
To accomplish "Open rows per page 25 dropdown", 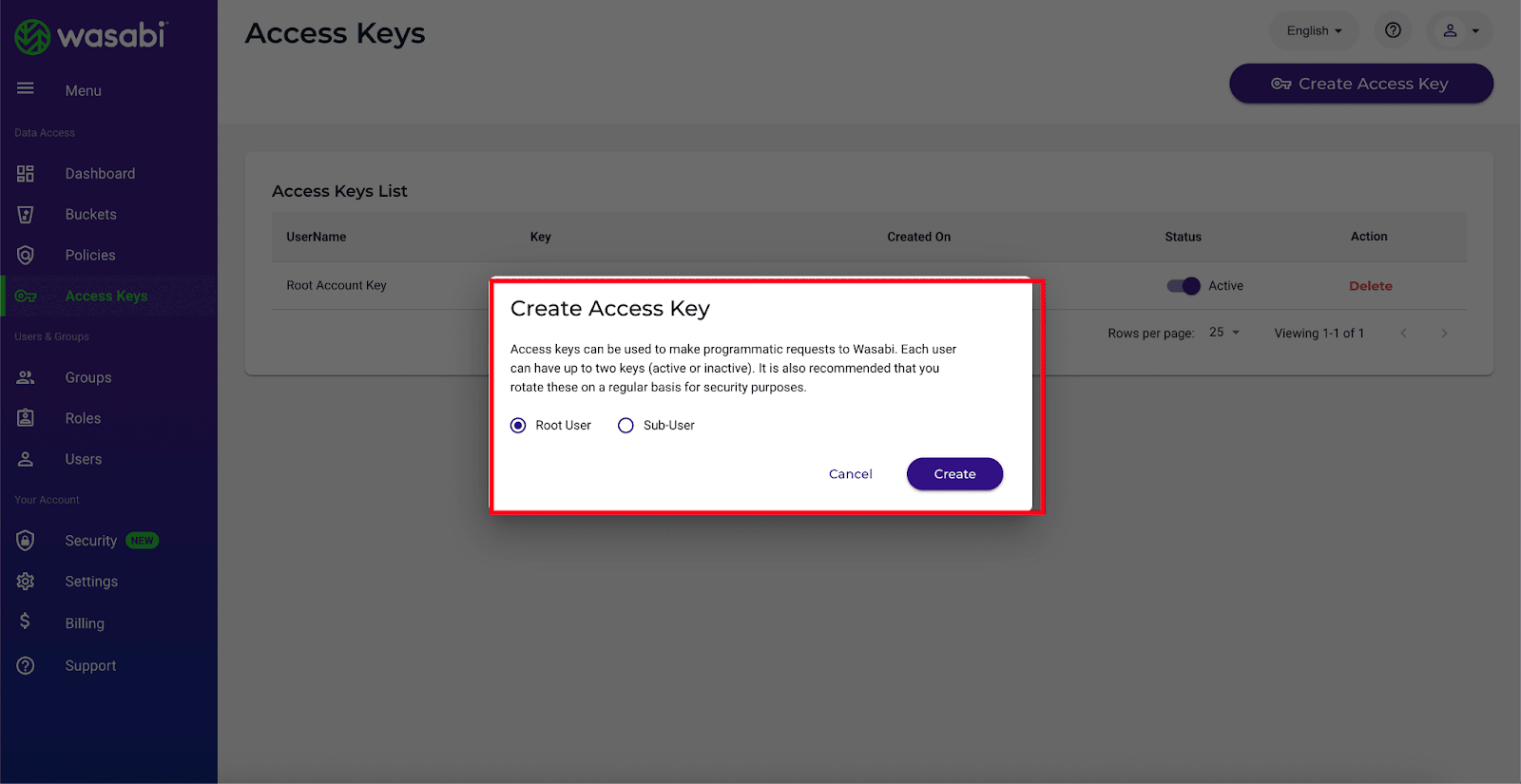I will pyautogui.click(x=1224, y=333).
